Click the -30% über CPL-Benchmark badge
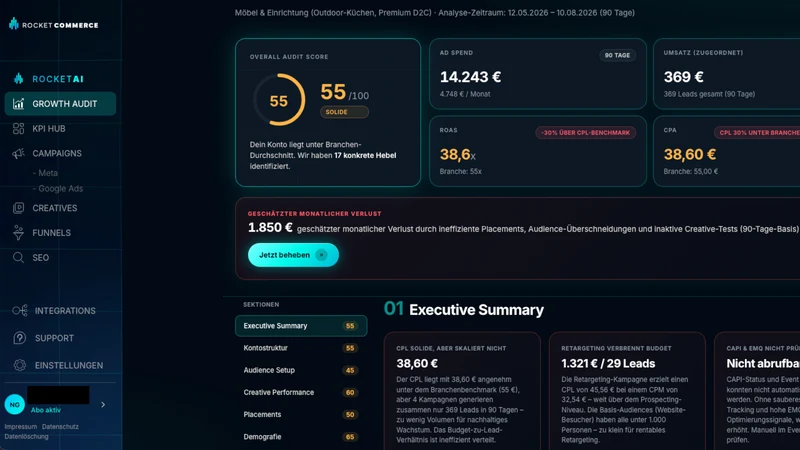 click(586, 133)
